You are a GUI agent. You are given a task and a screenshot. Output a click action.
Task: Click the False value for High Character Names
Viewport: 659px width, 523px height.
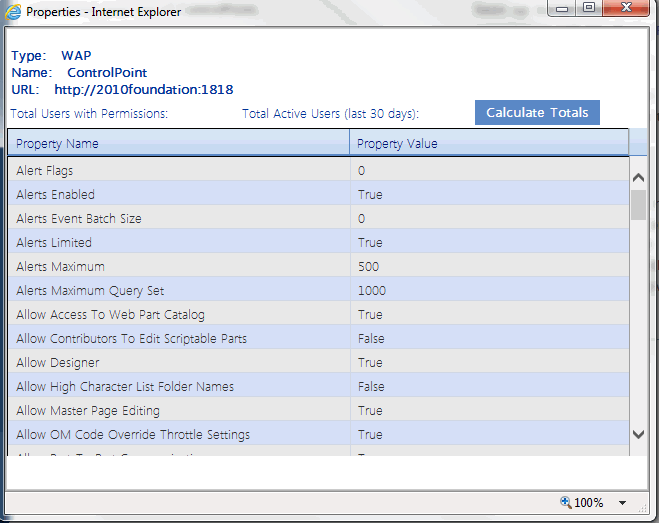coord(371,386)
